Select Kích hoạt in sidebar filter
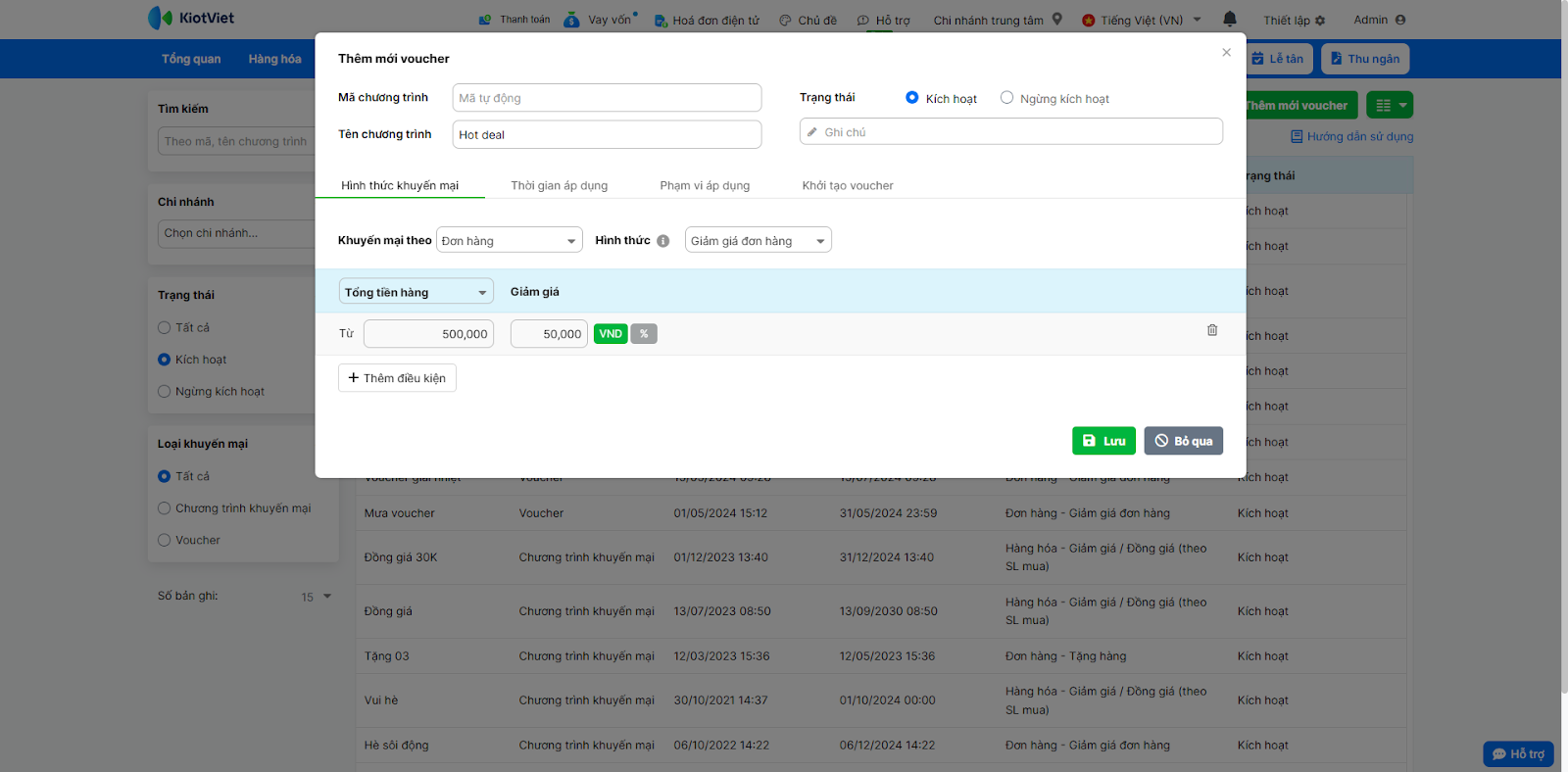Screen dimensions: 1568x772 click(165, 360)
